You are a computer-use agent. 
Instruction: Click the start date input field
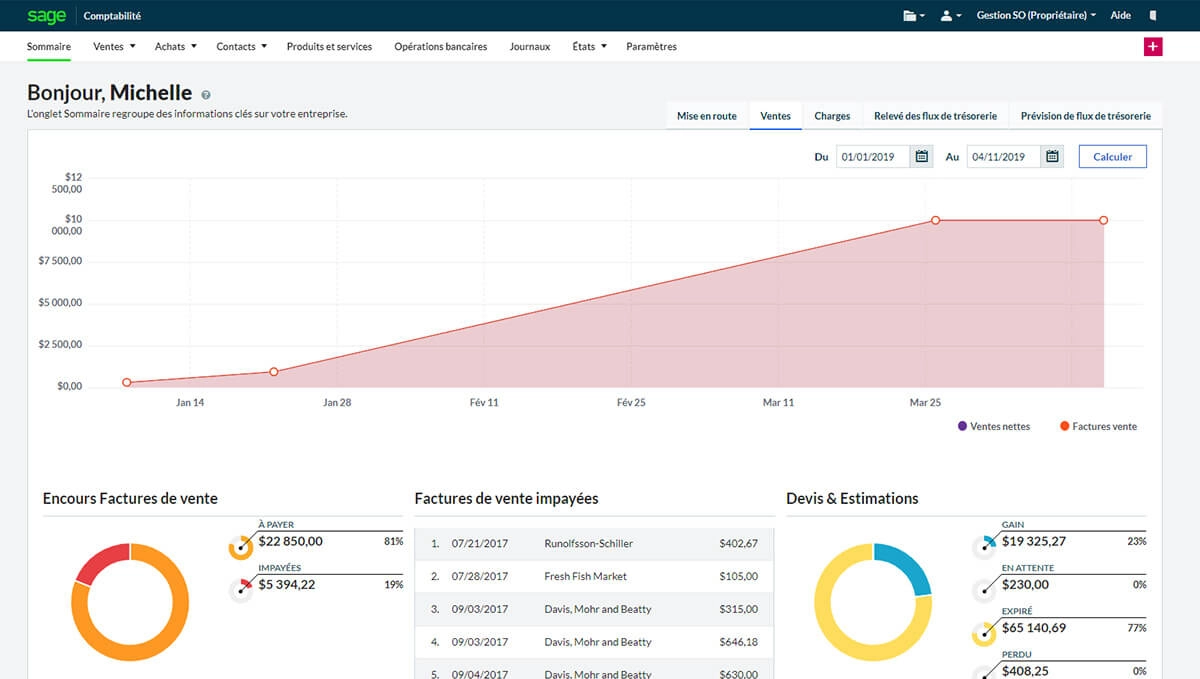point(870,156)
